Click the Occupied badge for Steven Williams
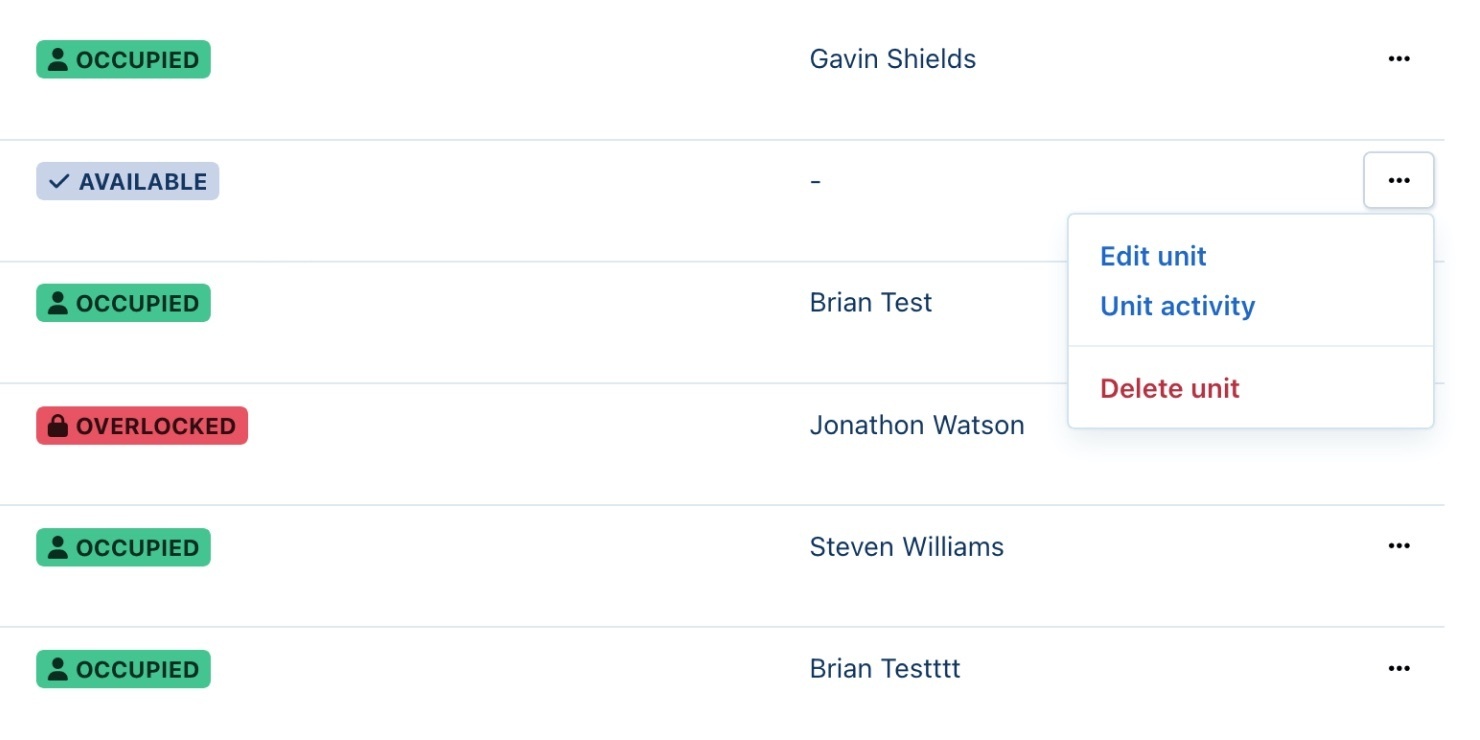 [123, 547]
